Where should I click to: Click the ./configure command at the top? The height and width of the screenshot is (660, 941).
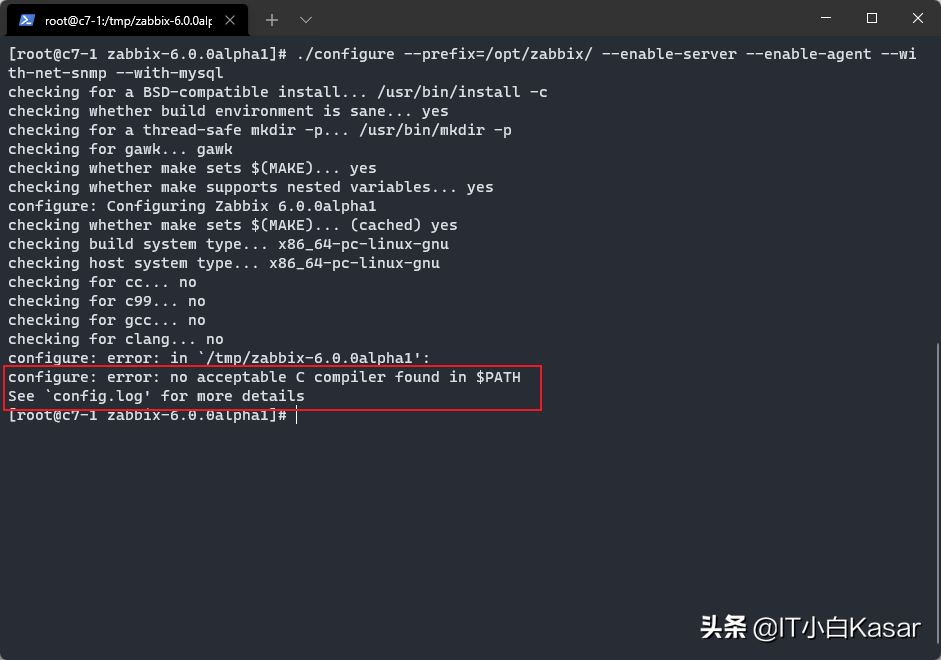click(400, 53)
